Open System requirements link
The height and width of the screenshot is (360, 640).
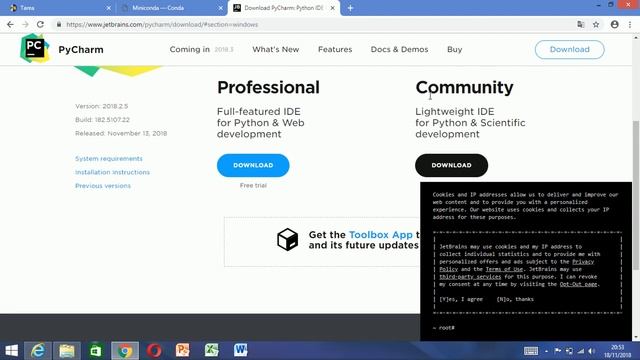pyautogui.click(x=109, y=158)
